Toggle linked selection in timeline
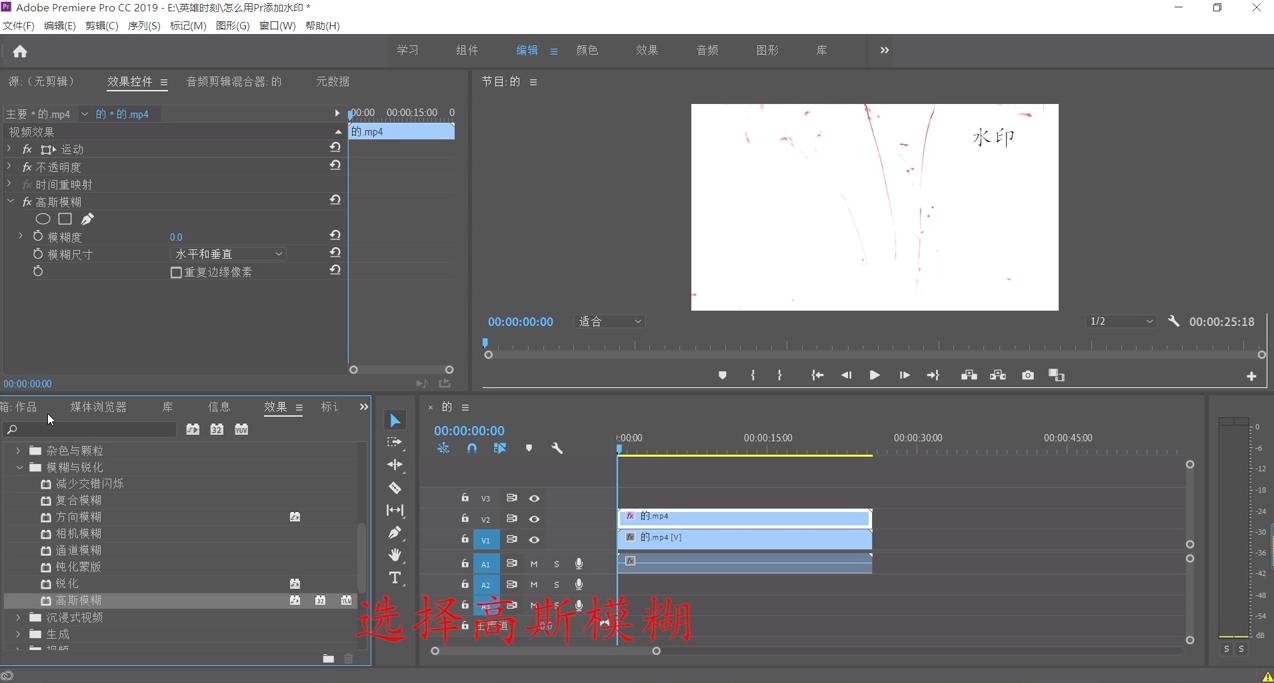Image resolution: width=1274 pixels, height=683 pixels. 500,449
